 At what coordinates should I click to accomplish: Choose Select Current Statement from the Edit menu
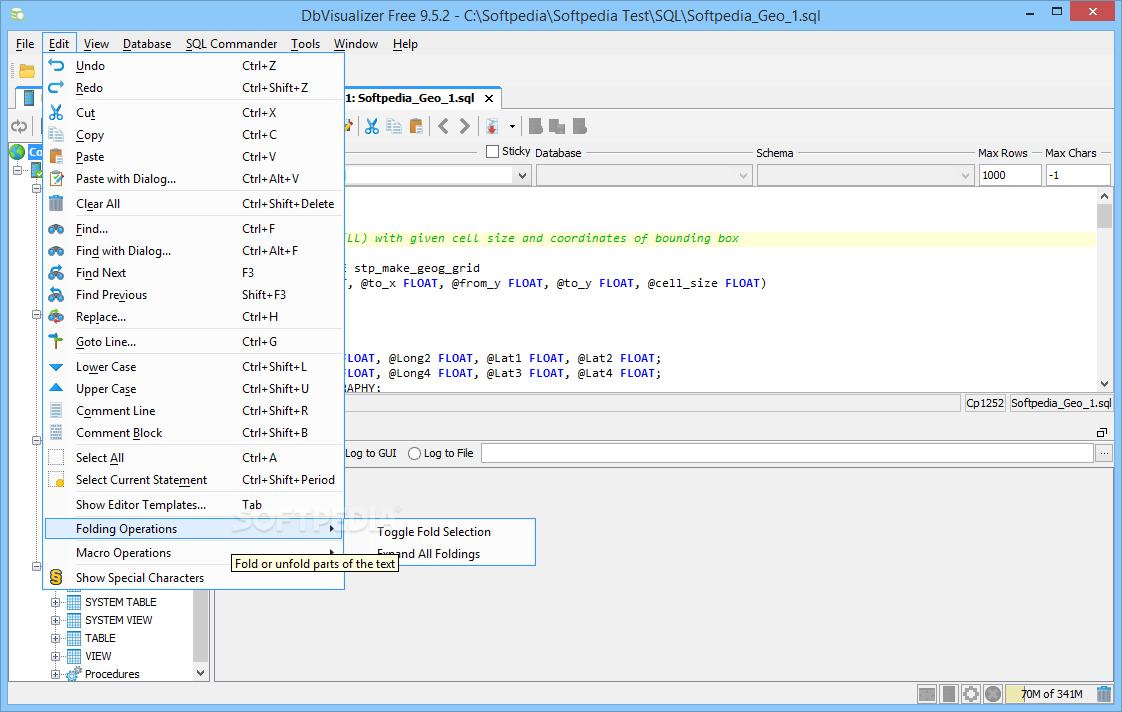[x=193, y=480]
